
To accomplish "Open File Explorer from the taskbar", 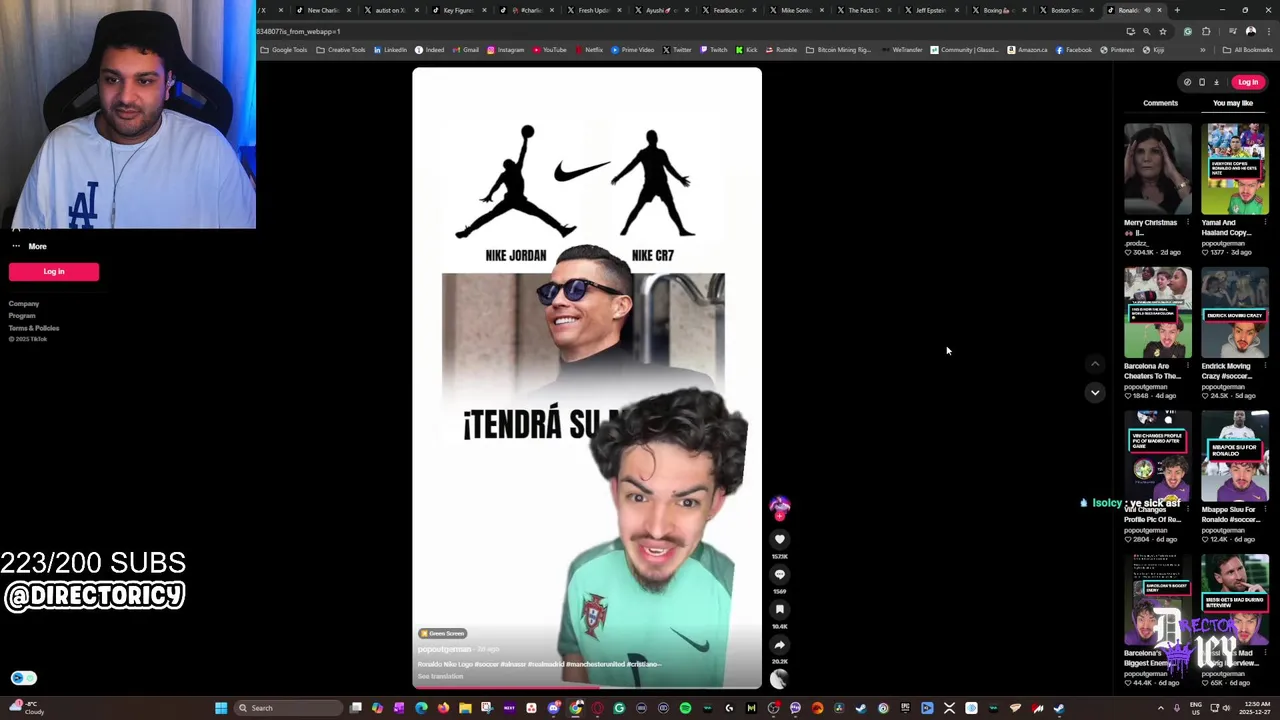I will pyautogui.click(x=465, y=708).
